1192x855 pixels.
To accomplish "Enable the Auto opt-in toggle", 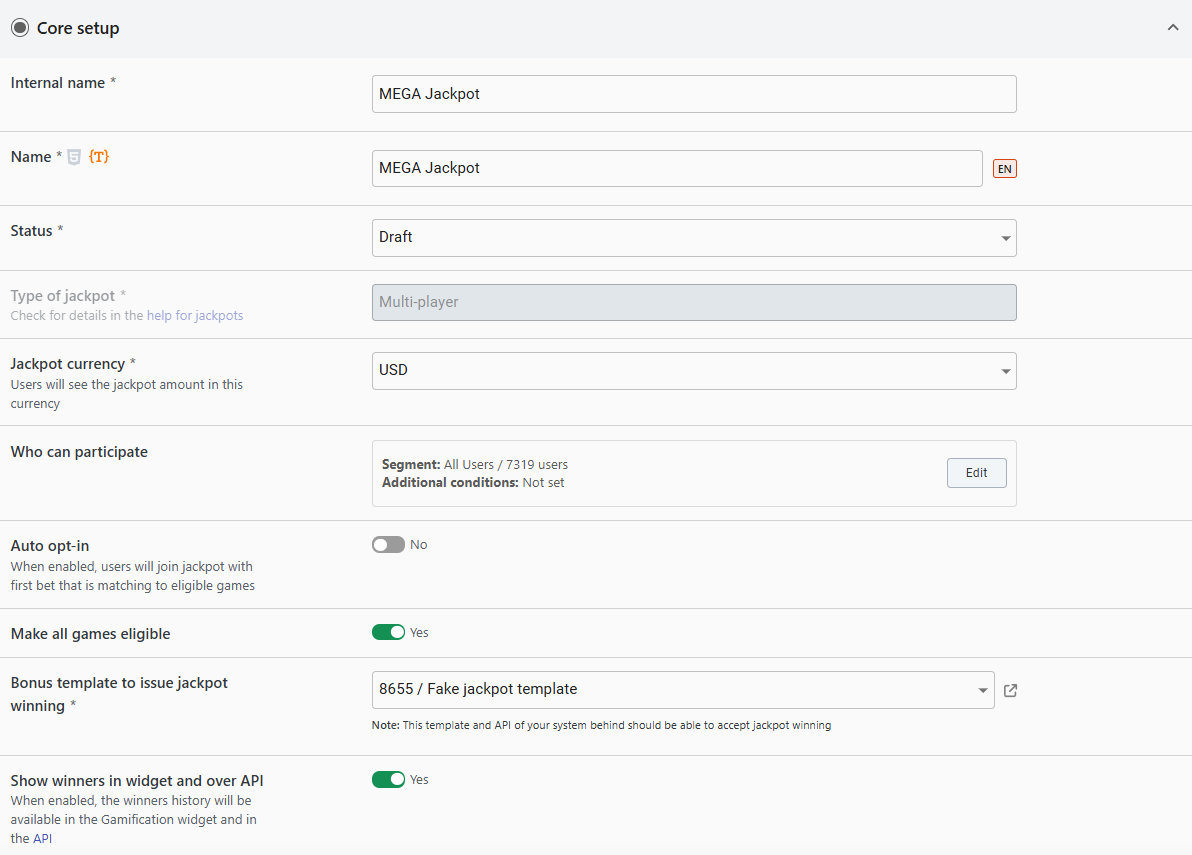I will click(388, 545).
